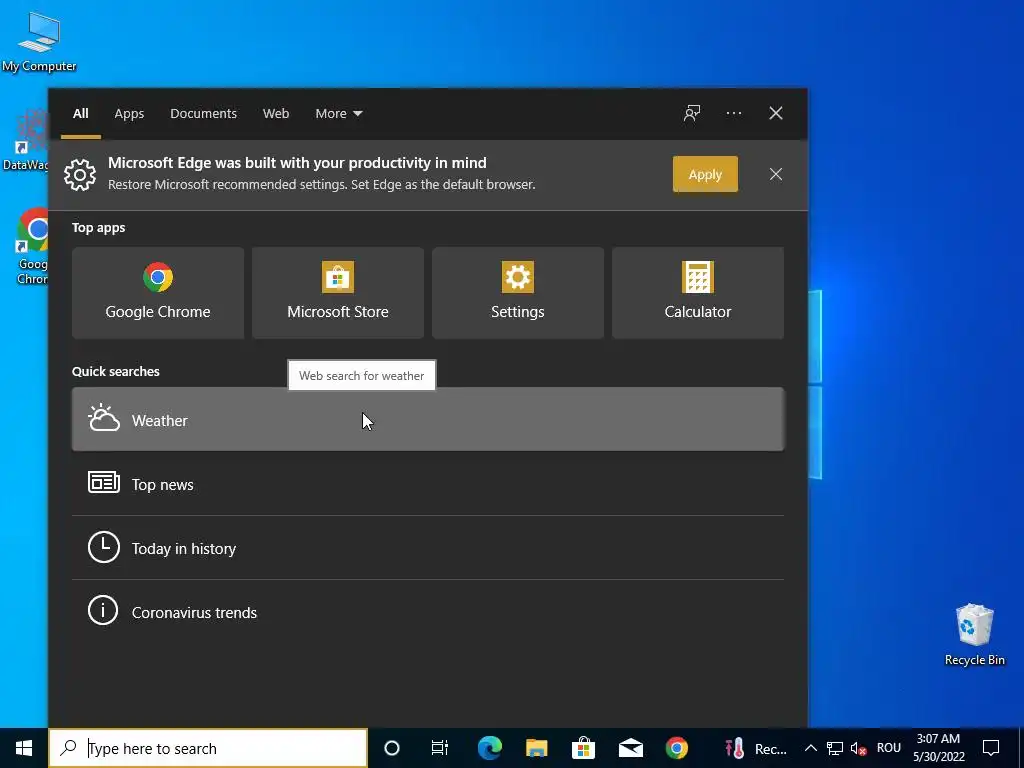
Task: Click the Weather cloud-and-sun icon
Action: pos(104,419)
